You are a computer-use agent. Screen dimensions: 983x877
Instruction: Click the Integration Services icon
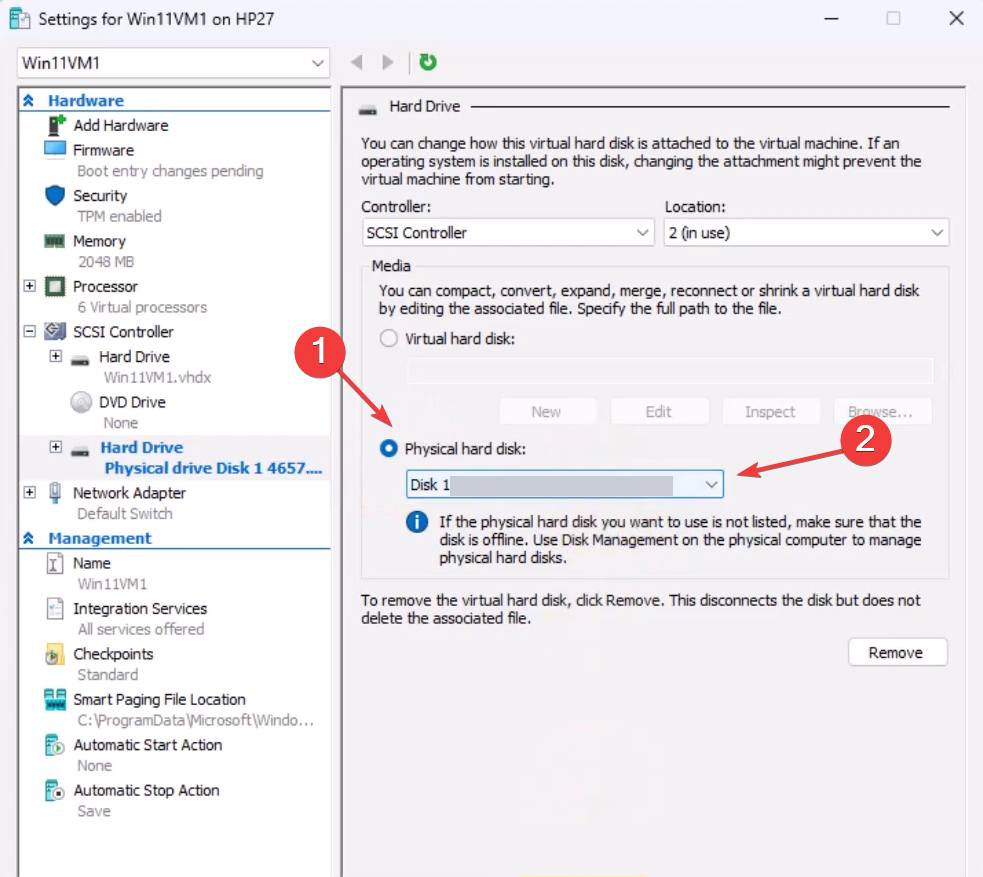coord(55,608)
